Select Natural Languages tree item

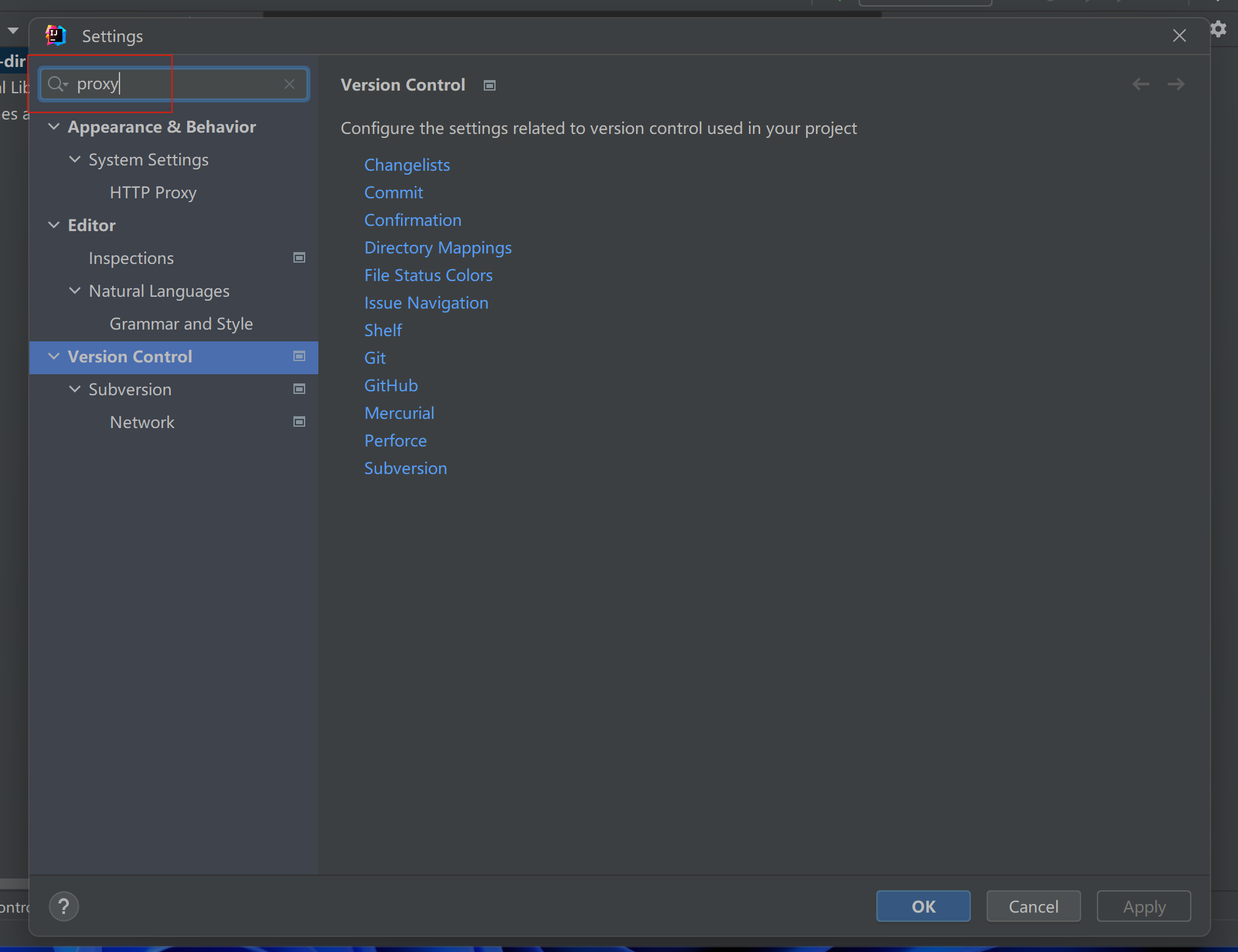pos(159,291)
